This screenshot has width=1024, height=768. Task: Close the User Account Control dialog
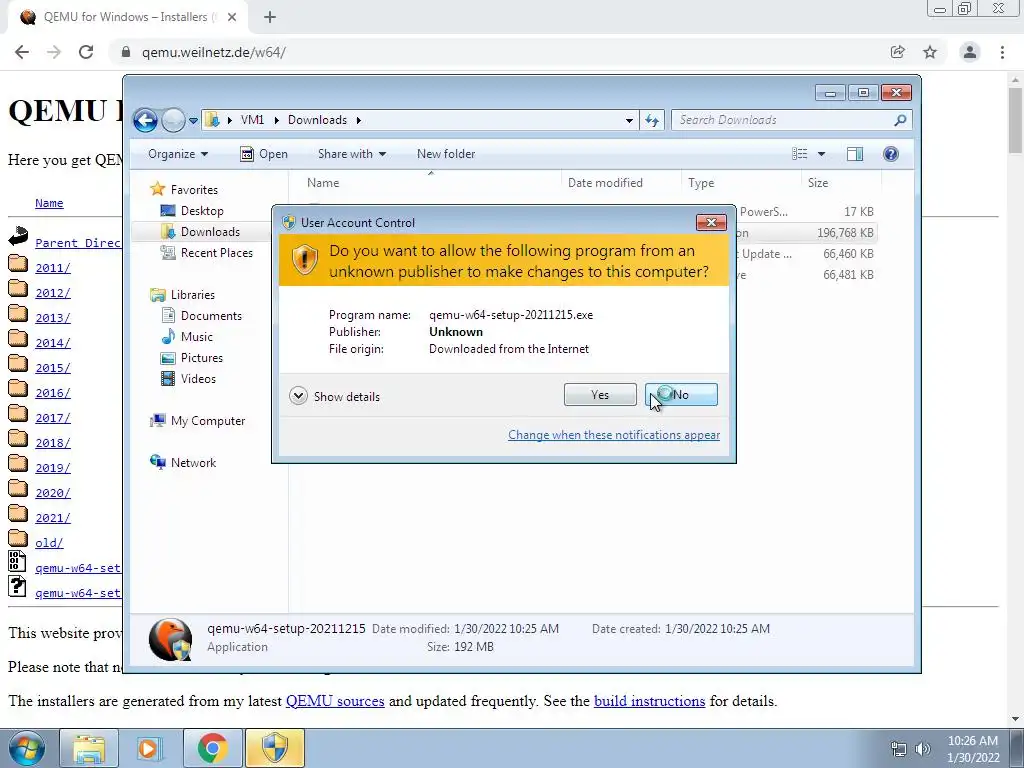coord(711,223)
